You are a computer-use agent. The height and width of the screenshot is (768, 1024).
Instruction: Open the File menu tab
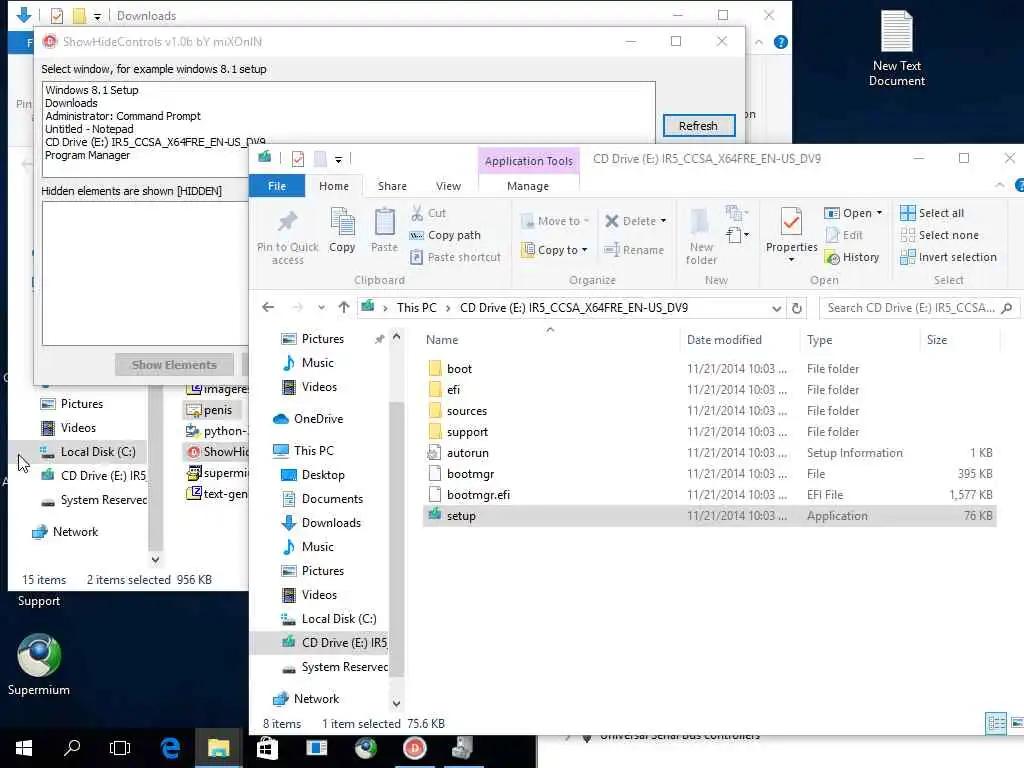click(x=277, y=186)
